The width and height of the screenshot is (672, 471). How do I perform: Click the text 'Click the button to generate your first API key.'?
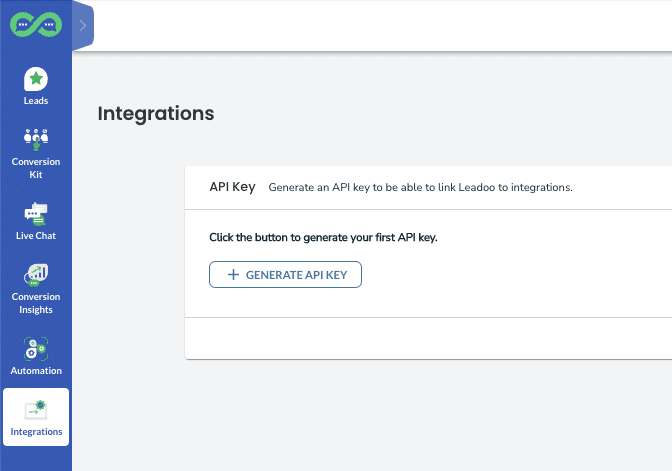(x=323, y=237)
